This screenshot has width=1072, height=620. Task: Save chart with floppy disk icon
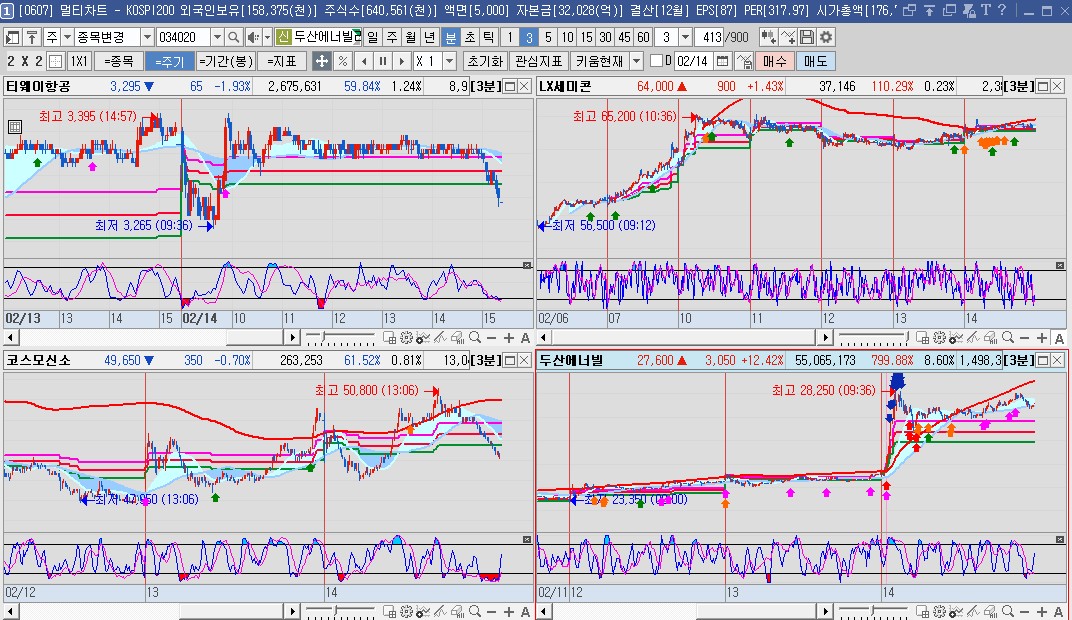click(807, 37)
